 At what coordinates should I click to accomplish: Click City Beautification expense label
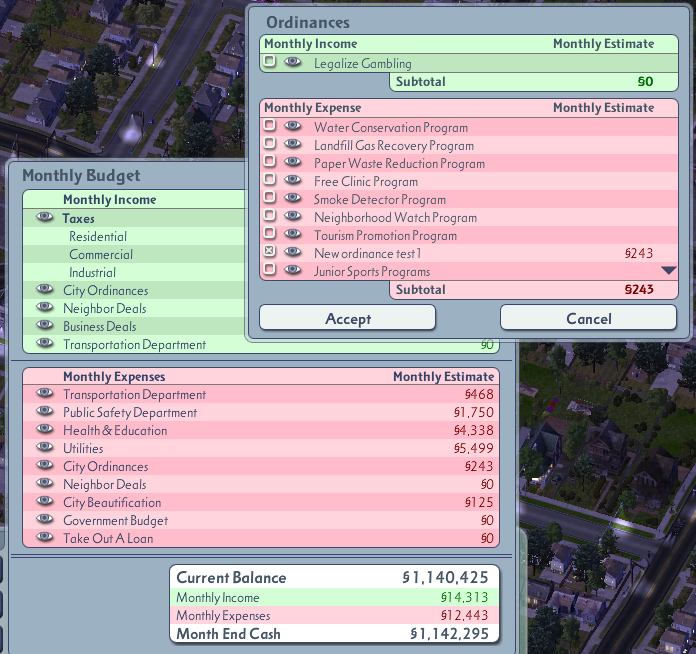(112, 502)
